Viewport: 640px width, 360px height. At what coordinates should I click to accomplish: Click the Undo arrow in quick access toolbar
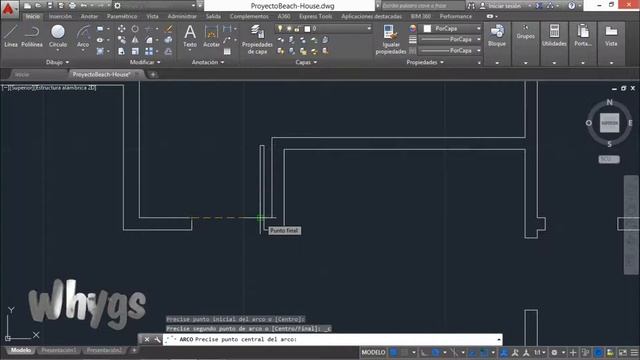[x=84, y=6]
